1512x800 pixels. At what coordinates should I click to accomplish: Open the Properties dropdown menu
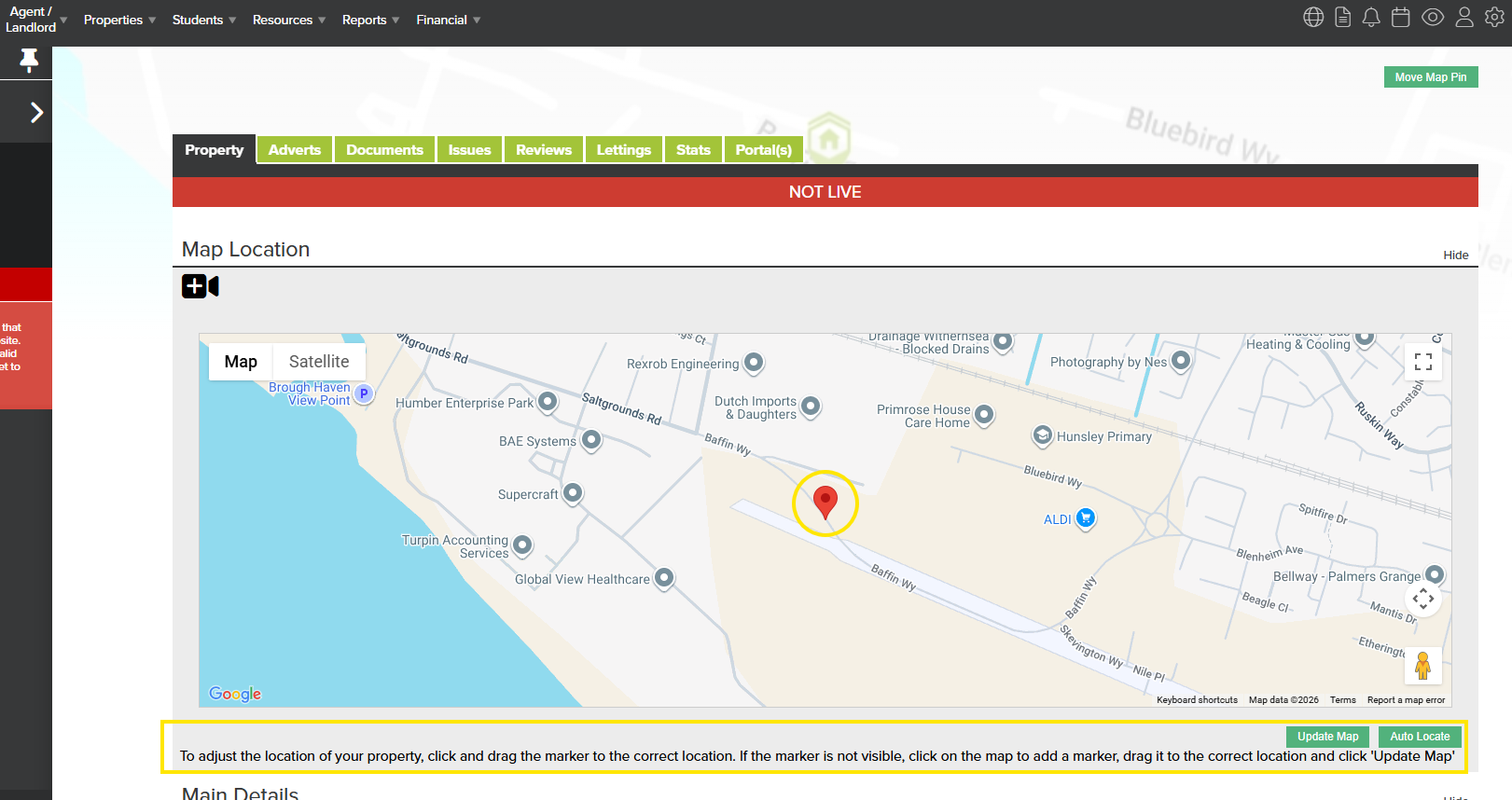pos(118,20)
